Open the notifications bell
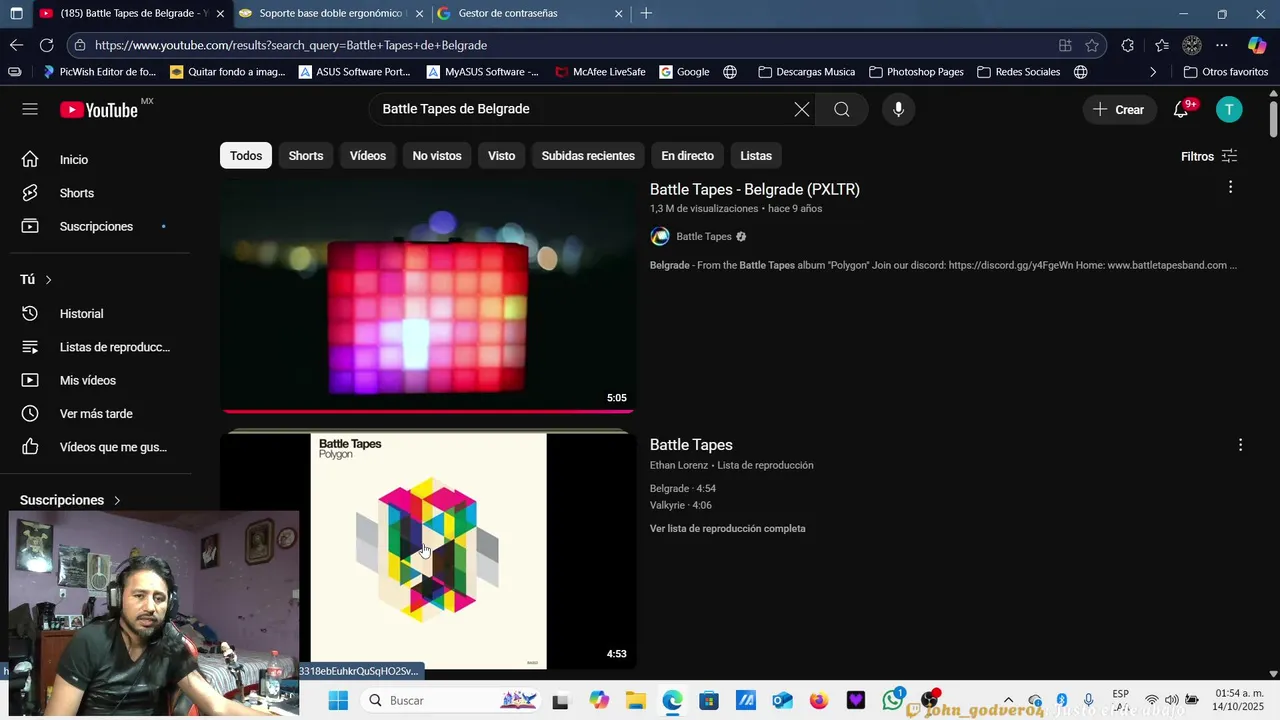The height and width of the screenshot is (720, 1280). (x=1181, y=109)
